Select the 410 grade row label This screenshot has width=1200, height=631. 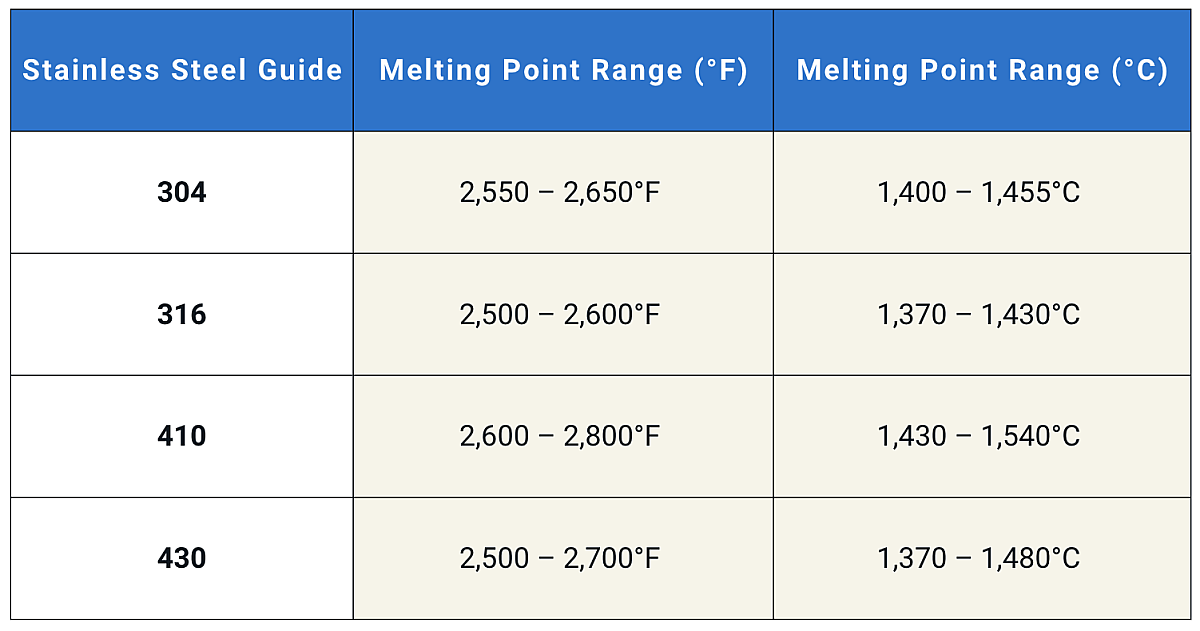coord(182,436)
